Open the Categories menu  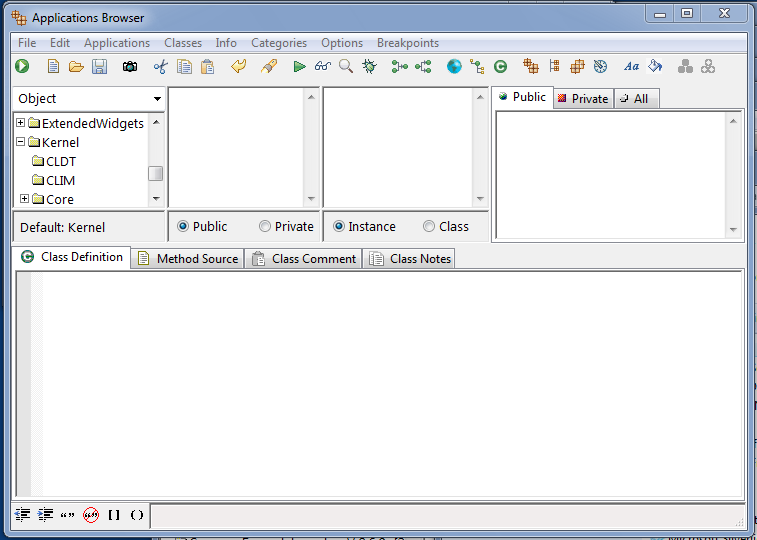click(x=279, y=43)
